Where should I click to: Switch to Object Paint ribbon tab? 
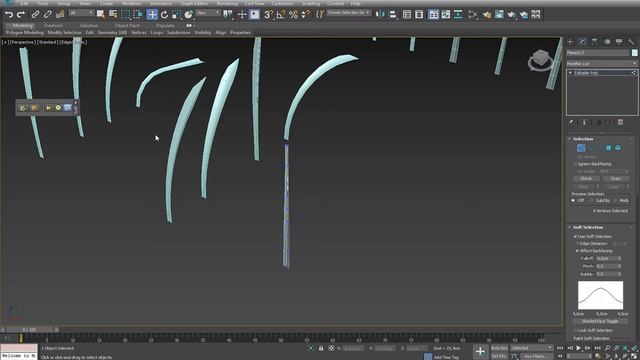pos(127,26)
